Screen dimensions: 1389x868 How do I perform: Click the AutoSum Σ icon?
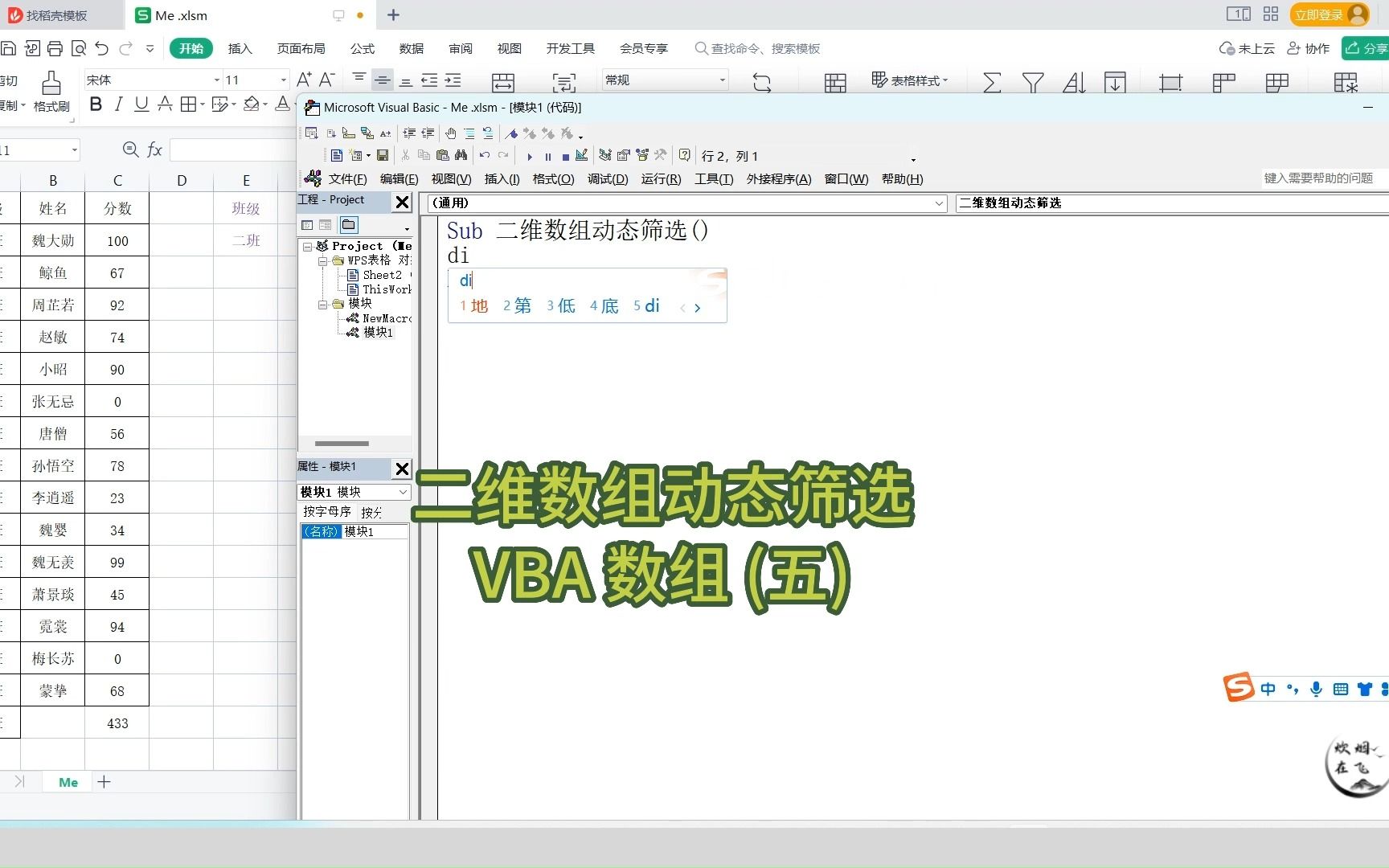pos(992,81)
